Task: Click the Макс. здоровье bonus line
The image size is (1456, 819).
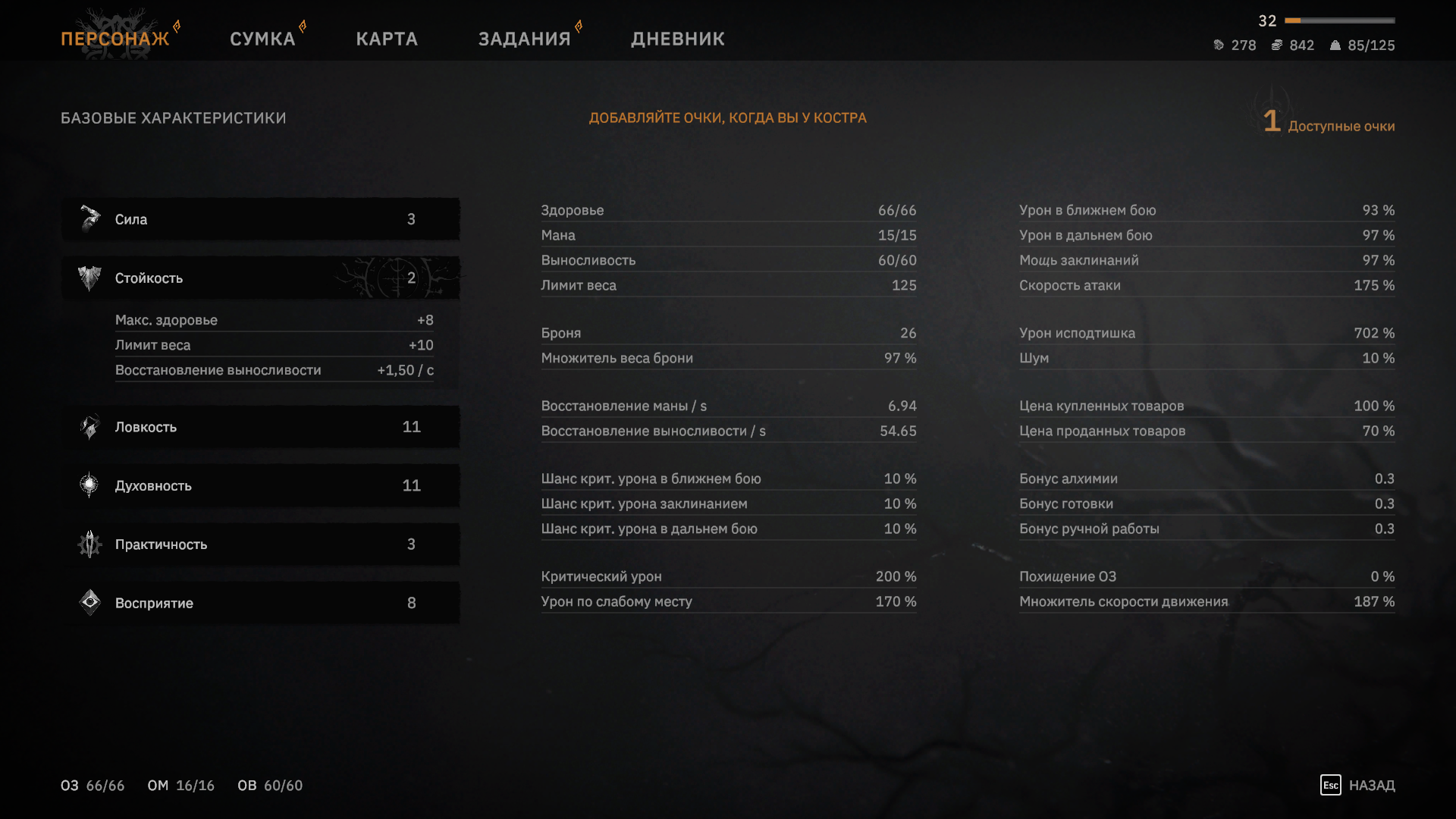Action: coord(275,320)
